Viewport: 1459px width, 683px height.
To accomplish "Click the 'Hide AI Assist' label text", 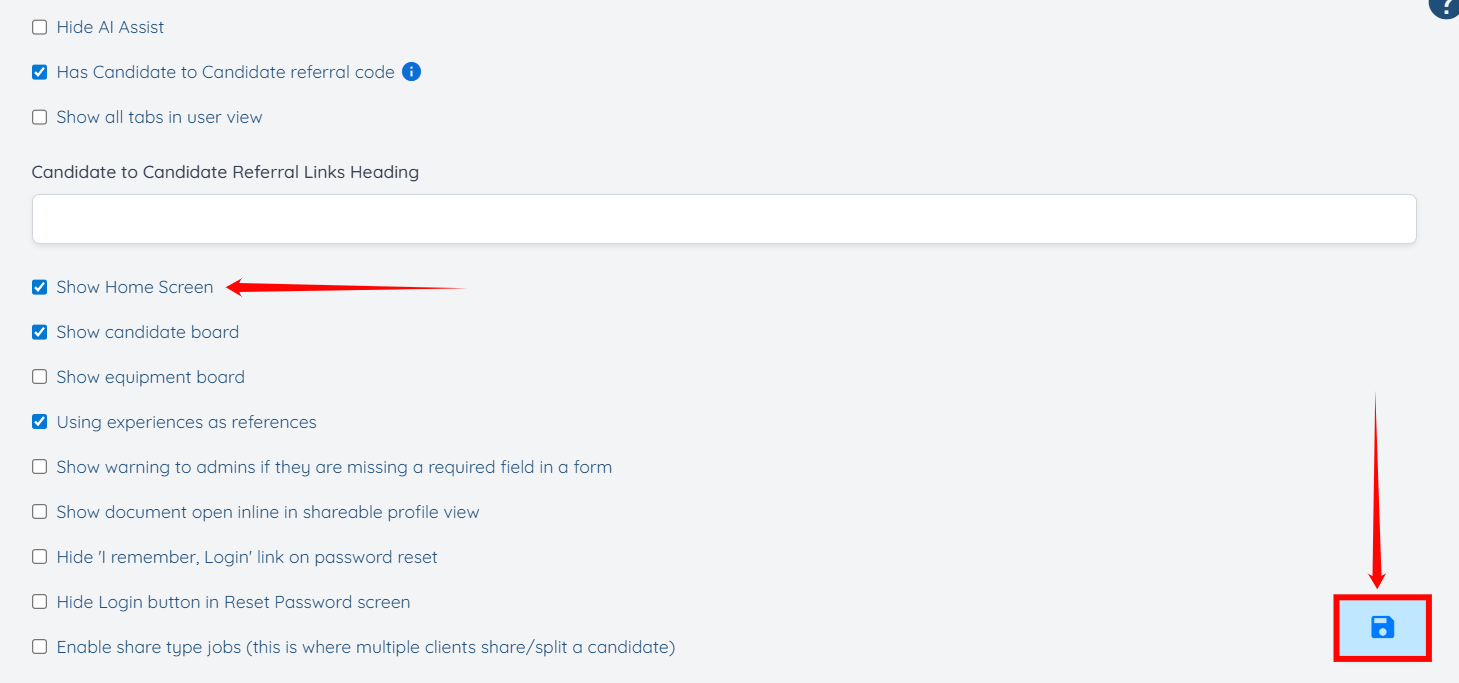I will pyautogui.click(x=110, y=27).
